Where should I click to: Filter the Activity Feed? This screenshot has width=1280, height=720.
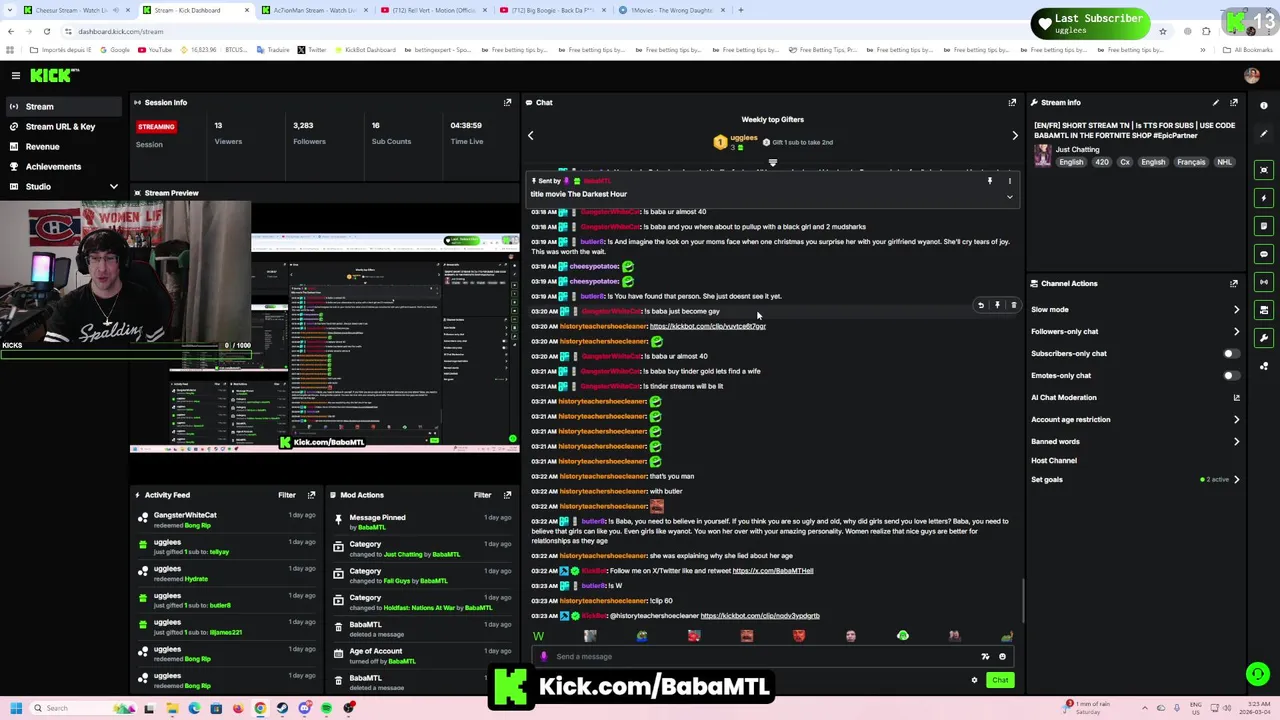coord(287,495)
